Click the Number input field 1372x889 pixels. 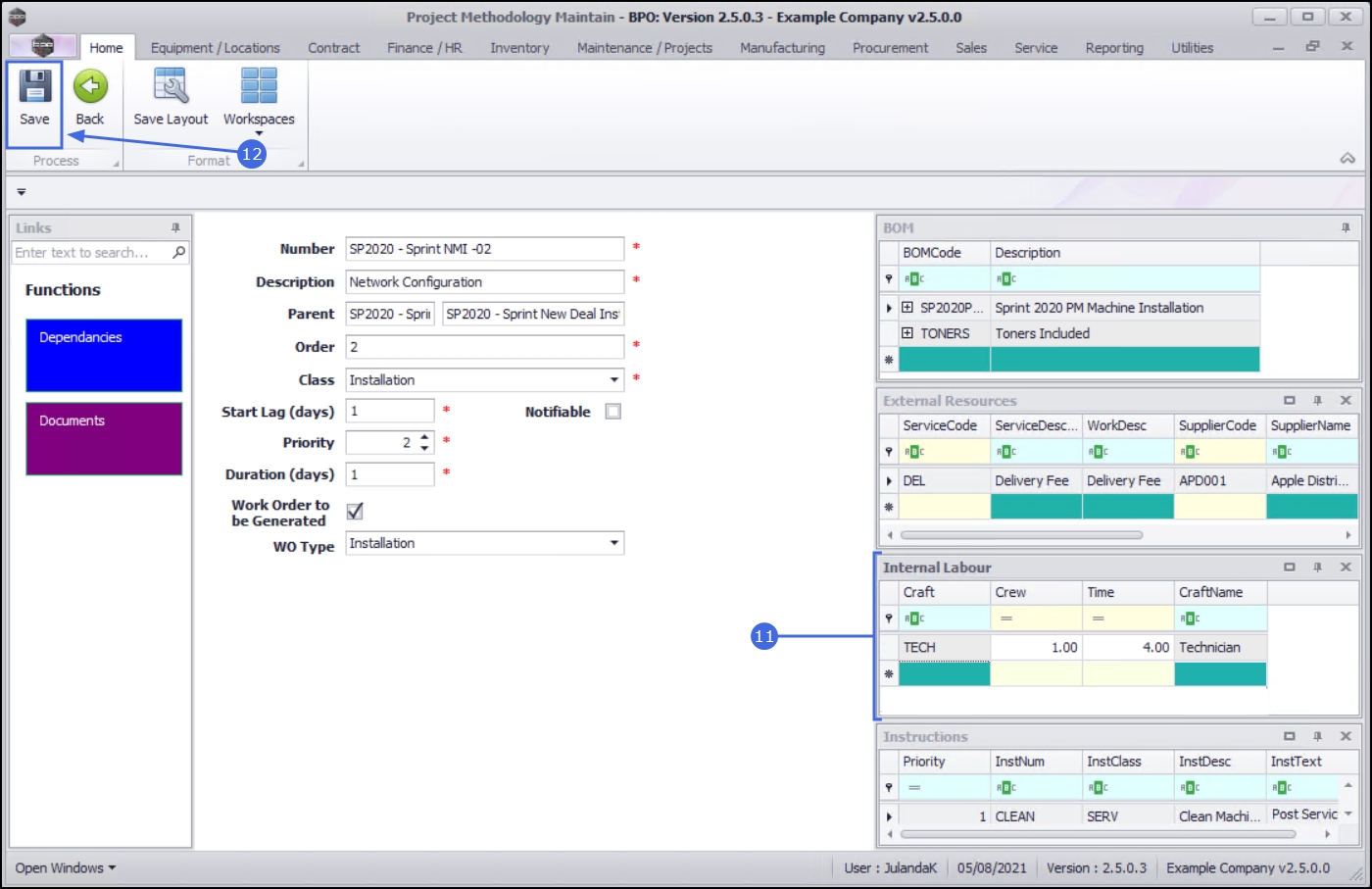coord(485,249)
